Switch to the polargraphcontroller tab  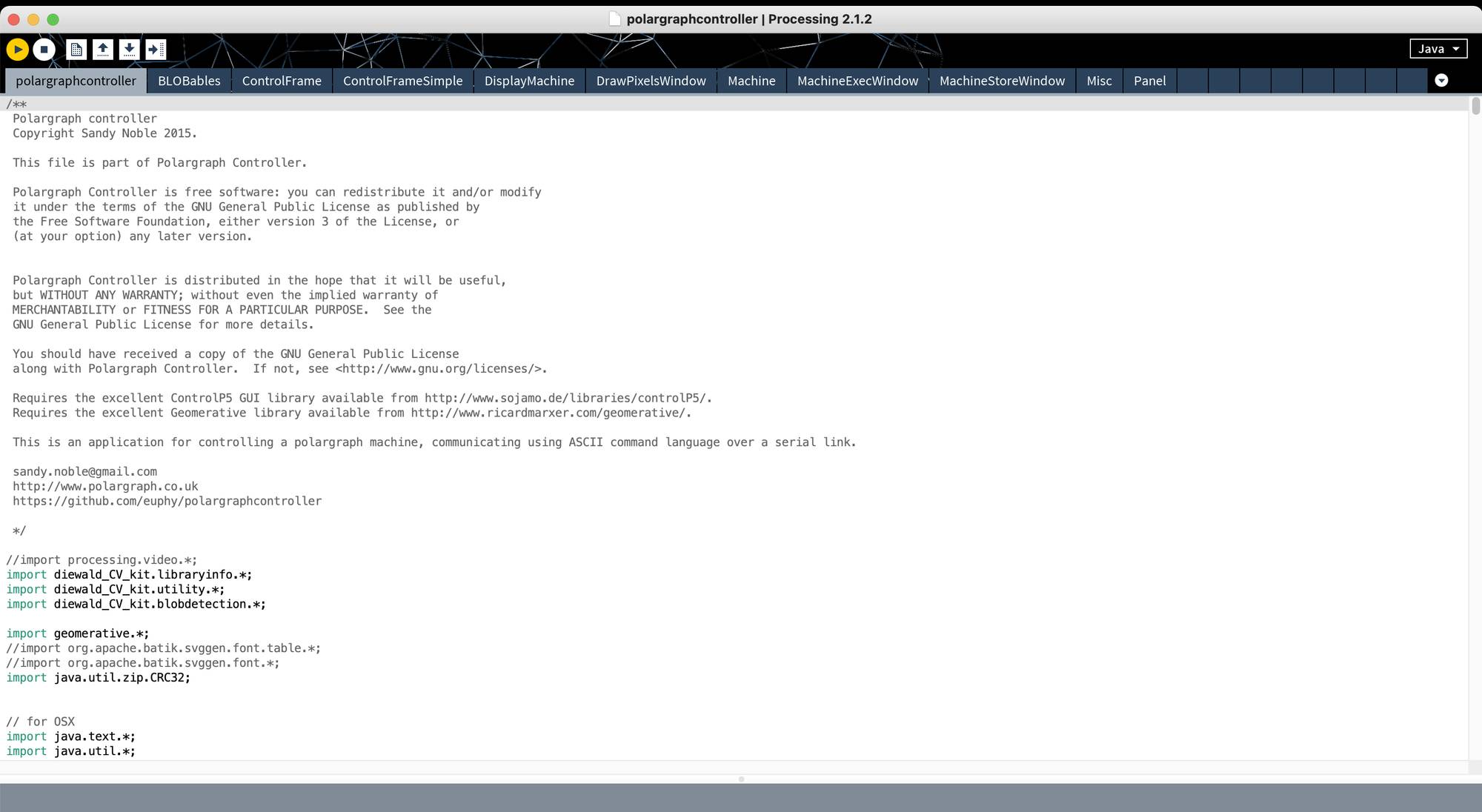pyautogui.click(x=76, y=81)
